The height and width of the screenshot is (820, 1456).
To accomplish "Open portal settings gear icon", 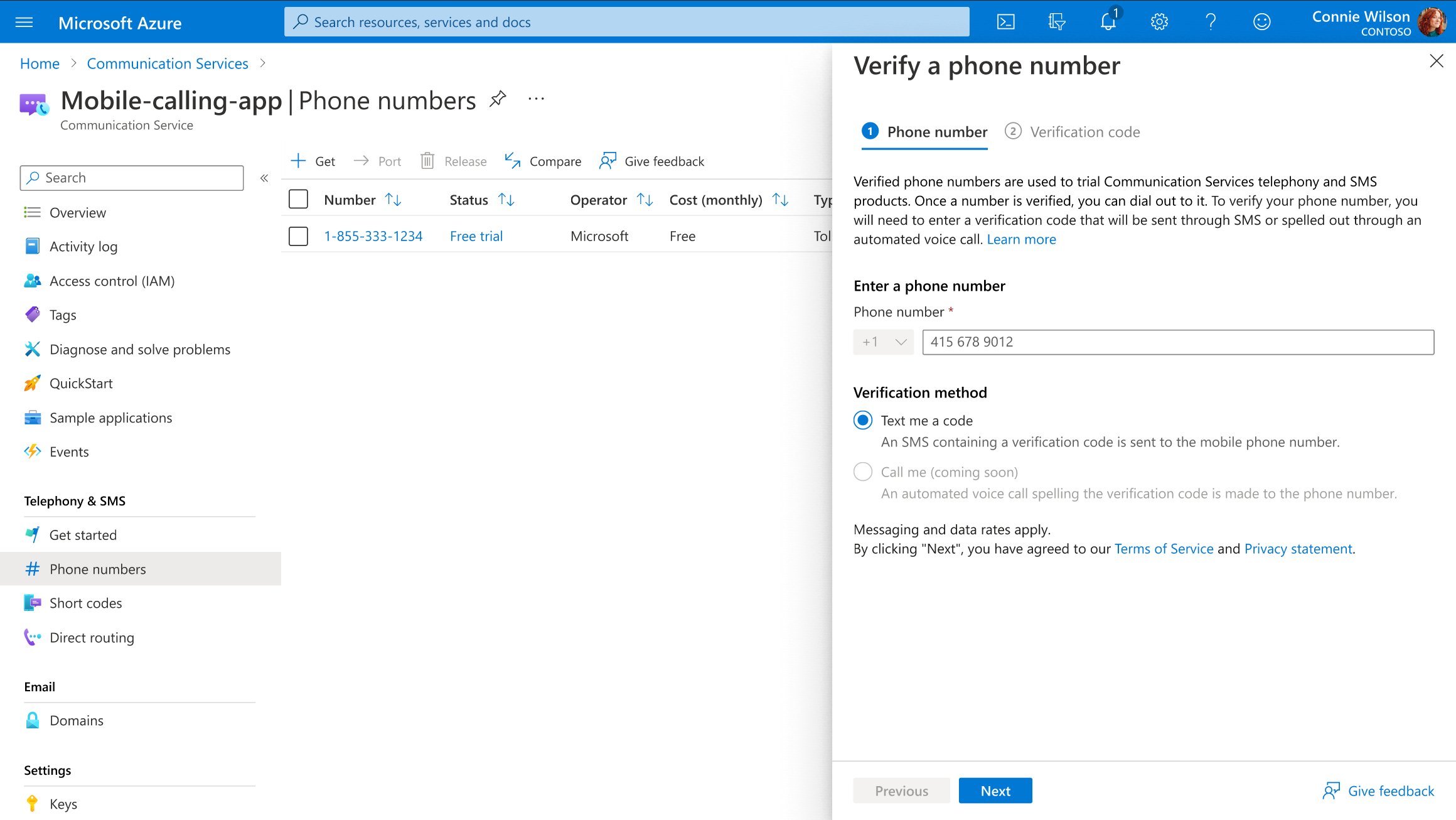I will tap(1159, 22).
